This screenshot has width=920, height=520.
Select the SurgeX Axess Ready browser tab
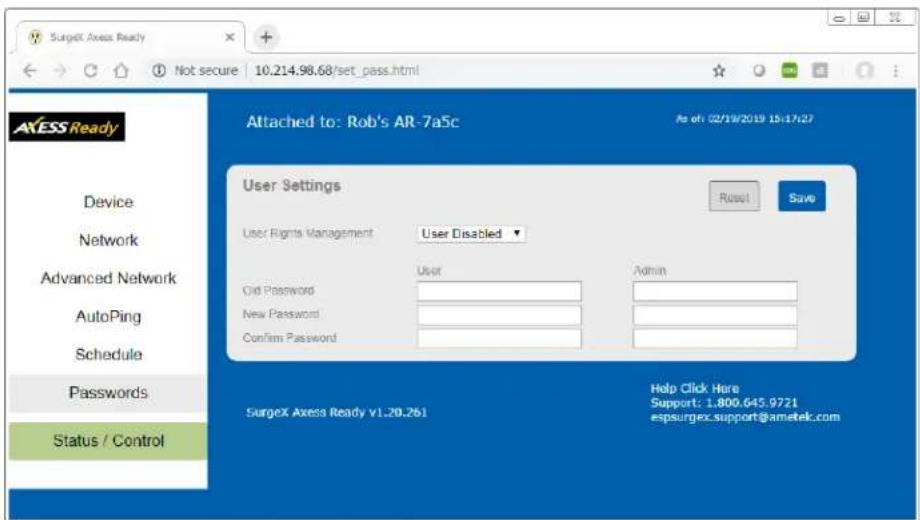[x=129, y=38]
